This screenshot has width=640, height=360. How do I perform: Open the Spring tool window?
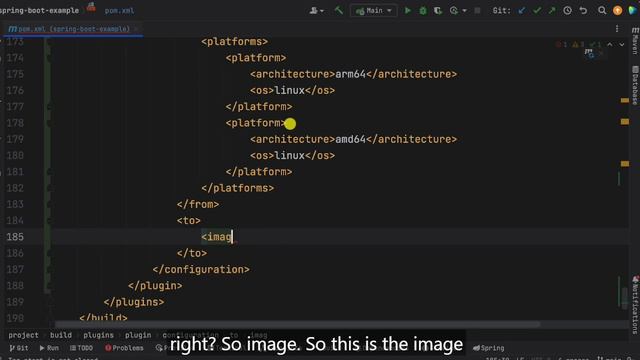(x=489, y=348)
